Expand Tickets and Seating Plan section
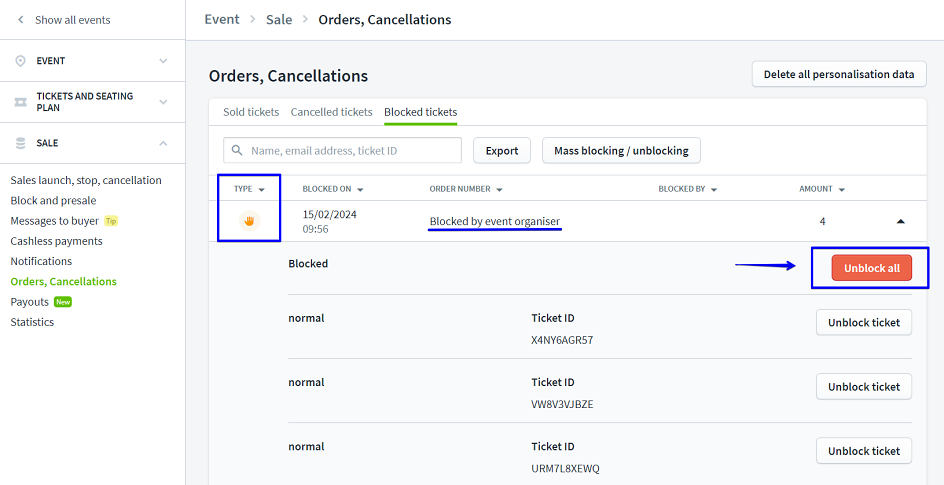The width and height of the screenshot is (944, 485). (x=163, y=102)
